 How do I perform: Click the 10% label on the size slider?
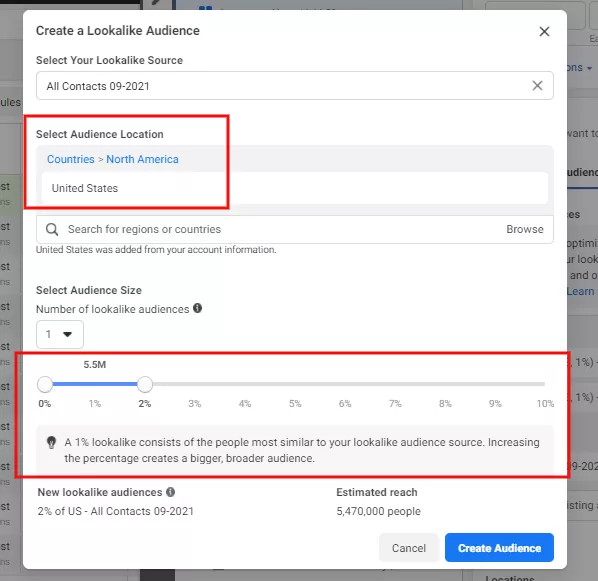click(x=545, y=404)
